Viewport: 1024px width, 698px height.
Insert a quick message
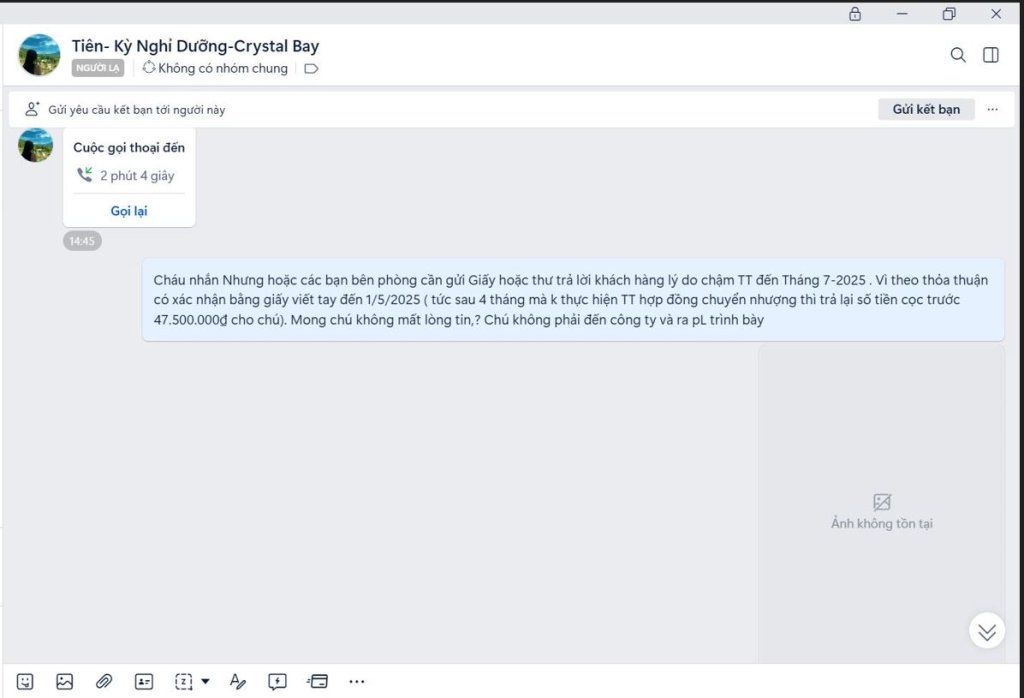tap(278, 682)
